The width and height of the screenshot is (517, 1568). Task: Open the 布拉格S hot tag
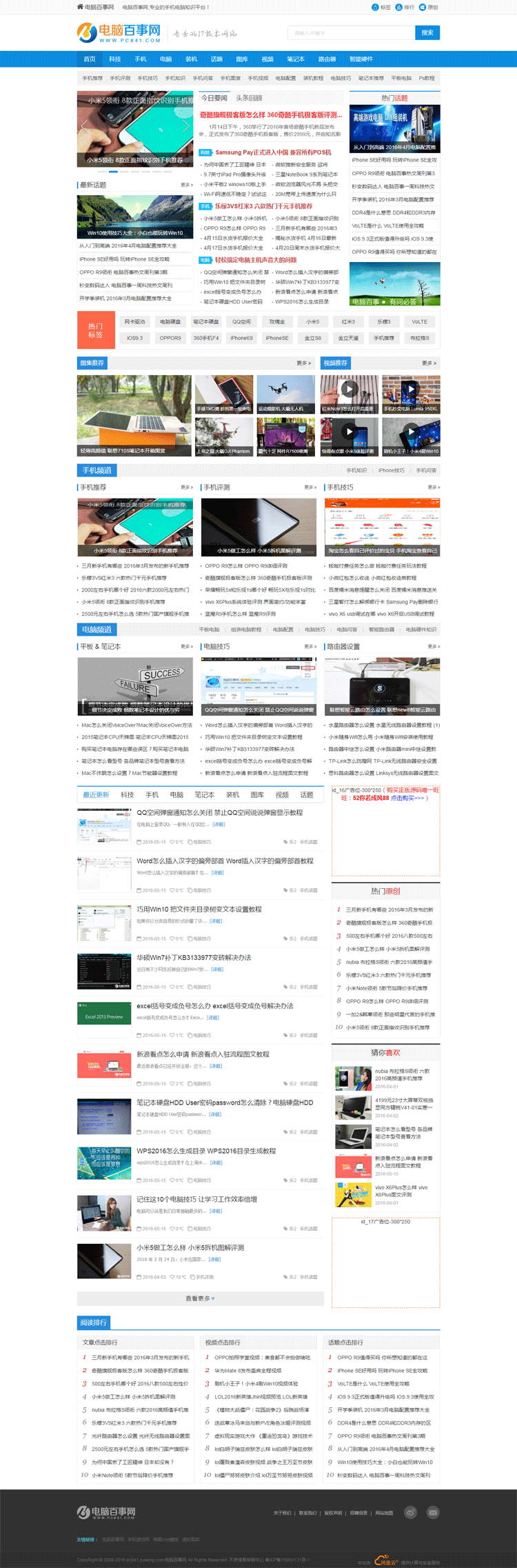(x=420, y=338)
